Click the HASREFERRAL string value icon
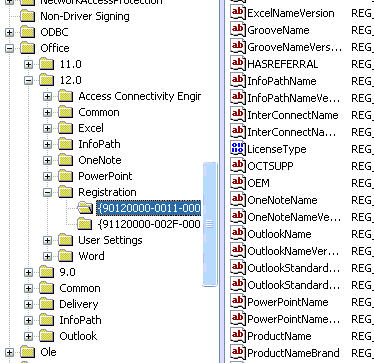The width and height of the screenshot is (374, 363). tap(238, 63)
